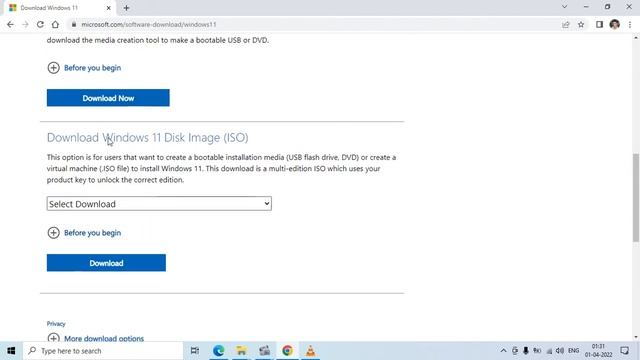Open the notification center icon

pos(624,351)
